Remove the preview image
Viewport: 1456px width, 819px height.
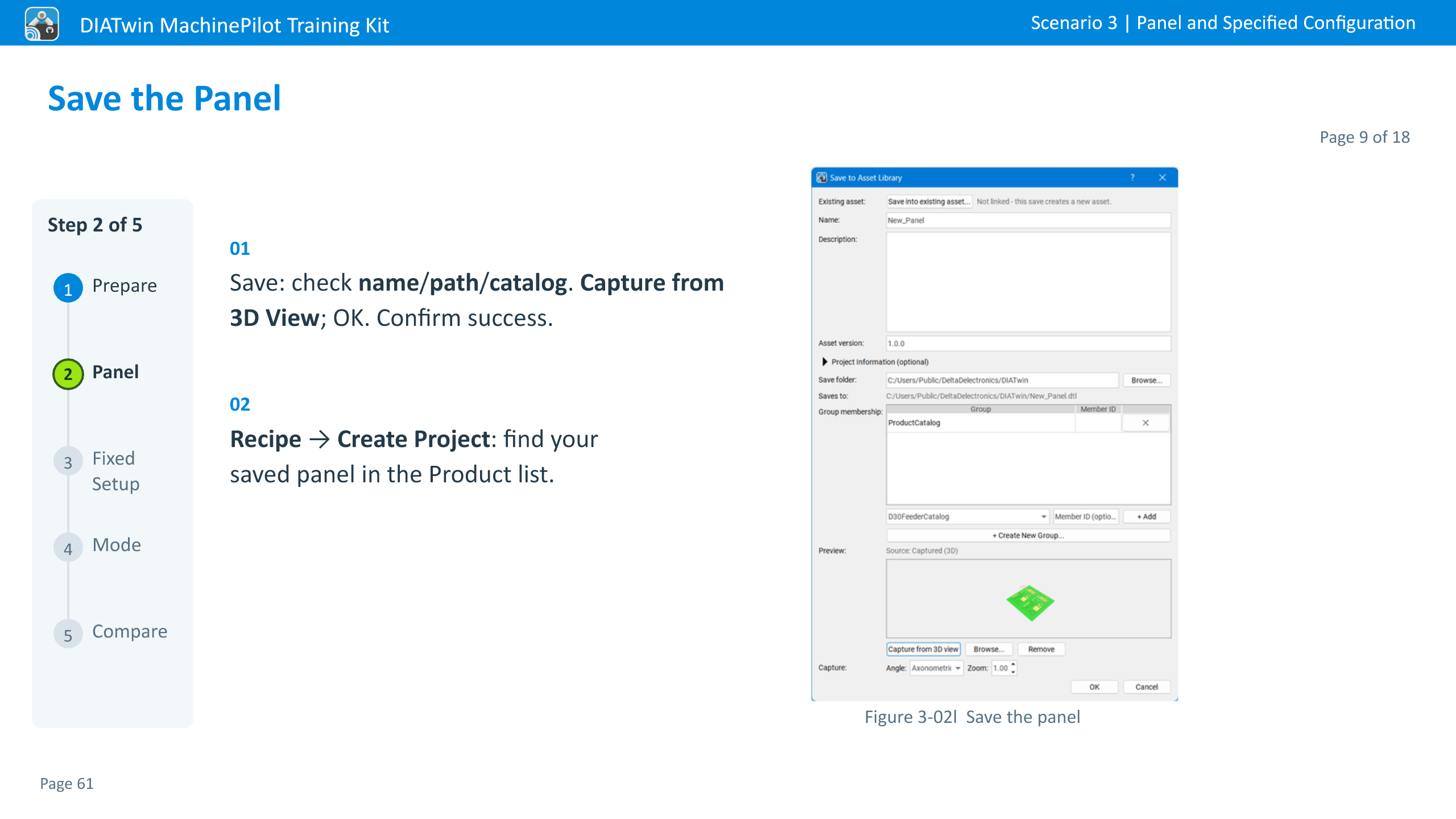tap(1041, 649)
